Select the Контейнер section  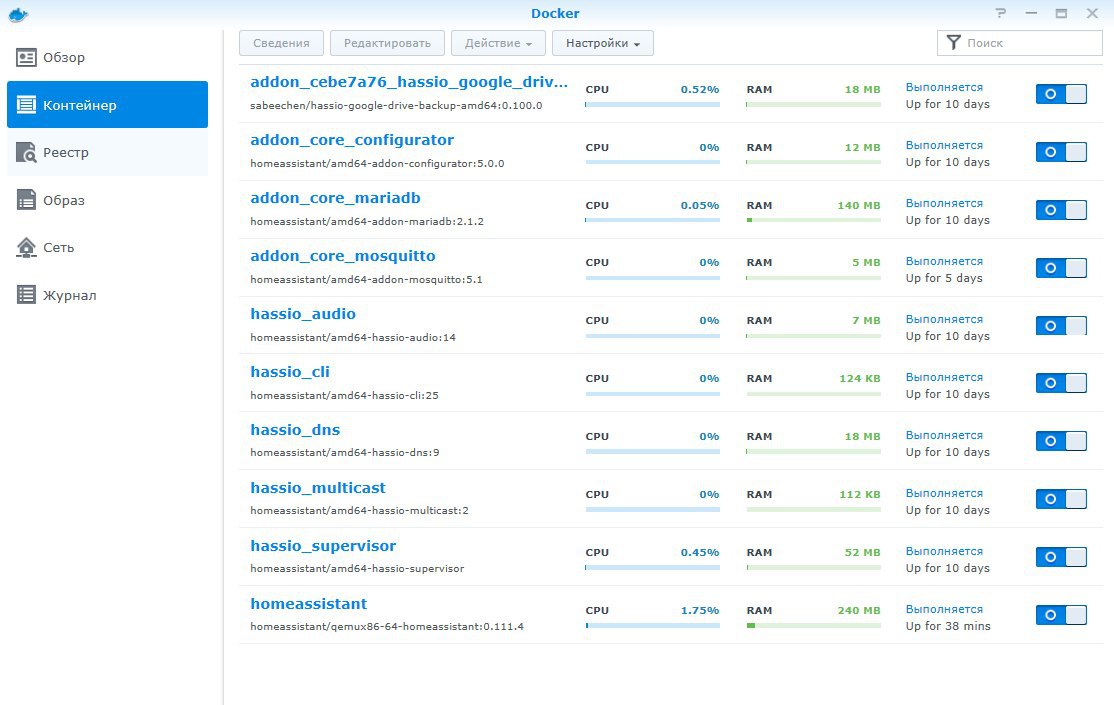(x=107, y=104)
